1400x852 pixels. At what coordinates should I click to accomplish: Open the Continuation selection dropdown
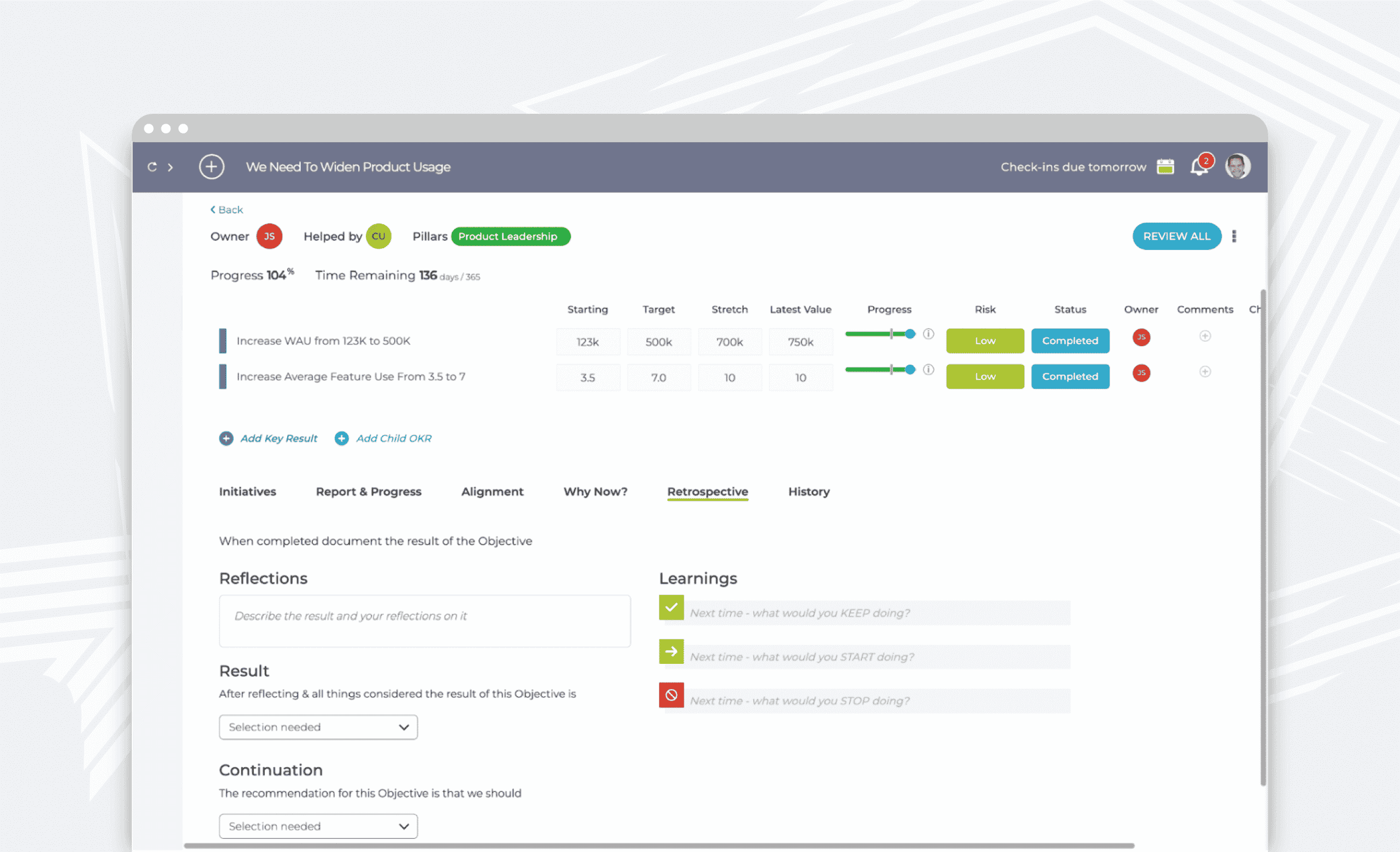click(318, 826)
